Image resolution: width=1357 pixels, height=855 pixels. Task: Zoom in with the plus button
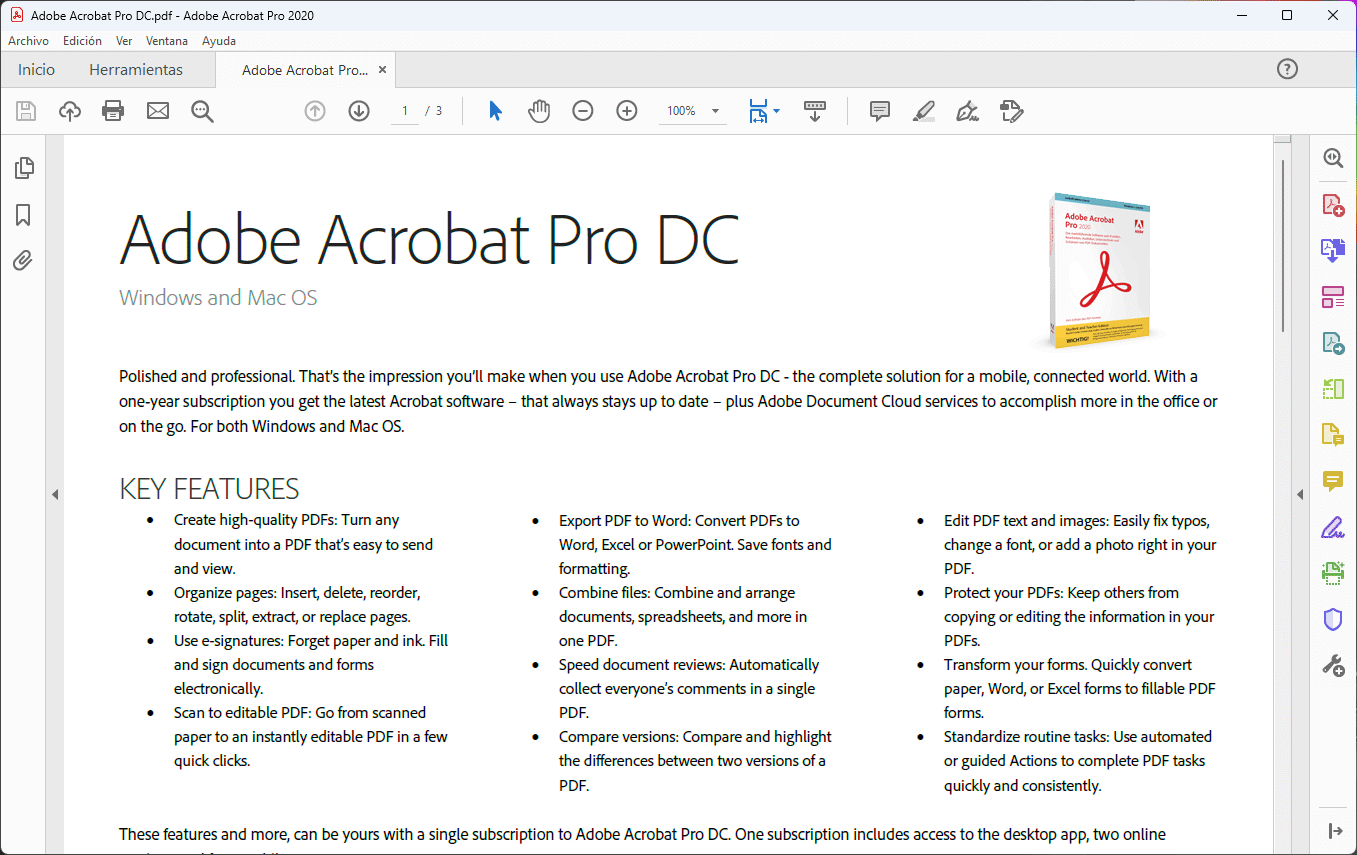(x=627, y=111)
